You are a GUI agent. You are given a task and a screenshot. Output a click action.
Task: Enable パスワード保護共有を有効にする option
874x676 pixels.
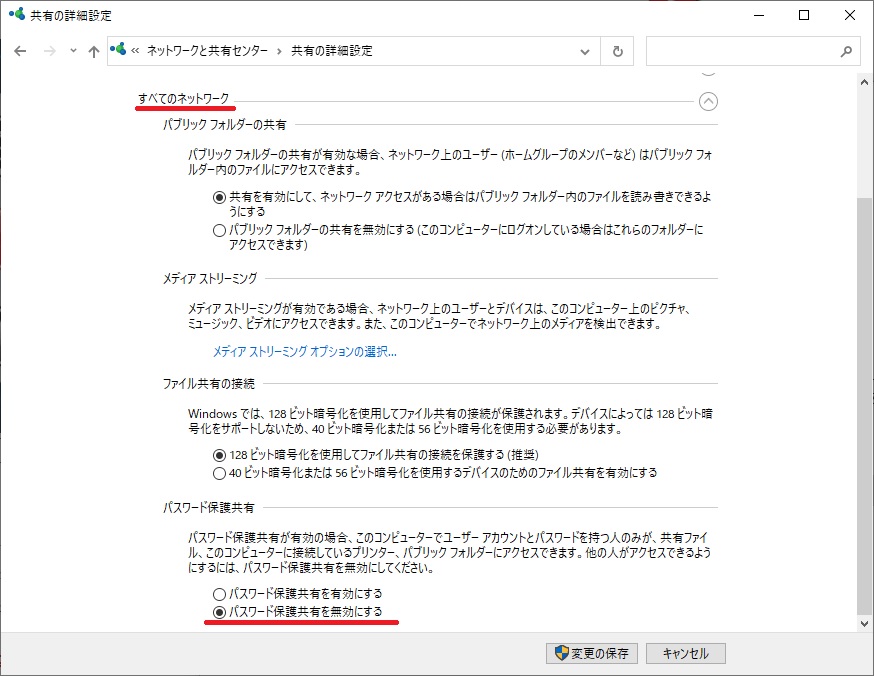pyautogui.click(x=220, y=593)
